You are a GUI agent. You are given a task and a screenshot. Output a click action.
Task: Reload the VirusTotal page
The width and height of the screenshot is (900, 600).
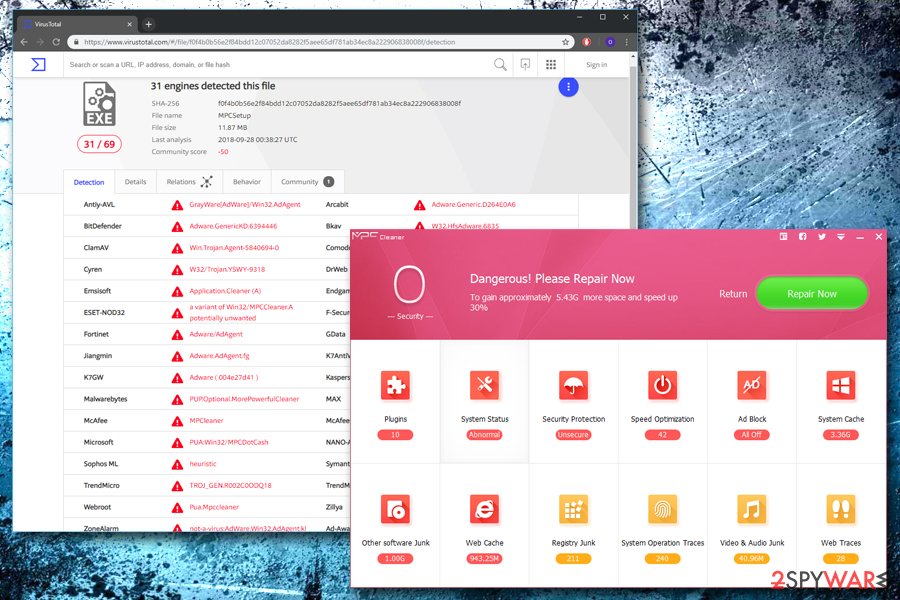click(x=56, y=42)
